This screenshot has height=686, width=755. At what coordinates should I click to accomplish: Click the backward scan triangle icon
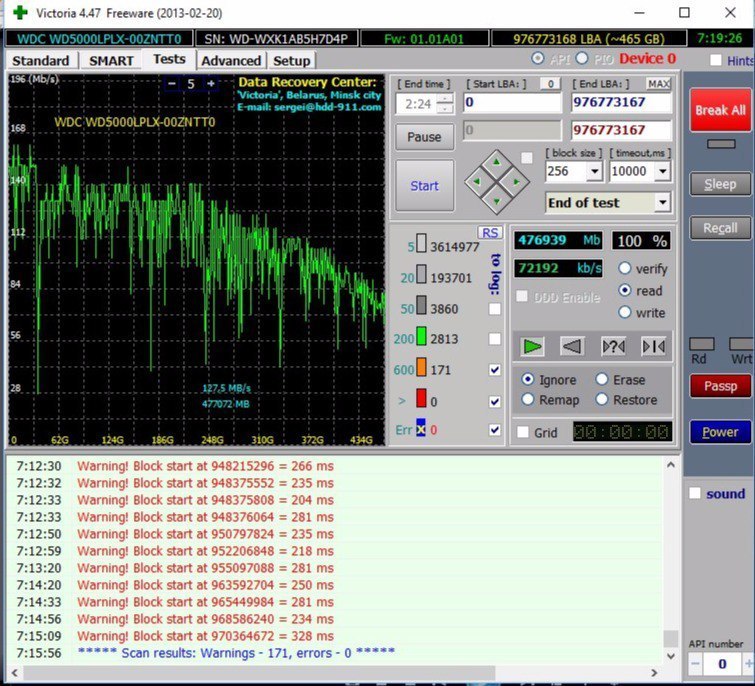[572, 346]
